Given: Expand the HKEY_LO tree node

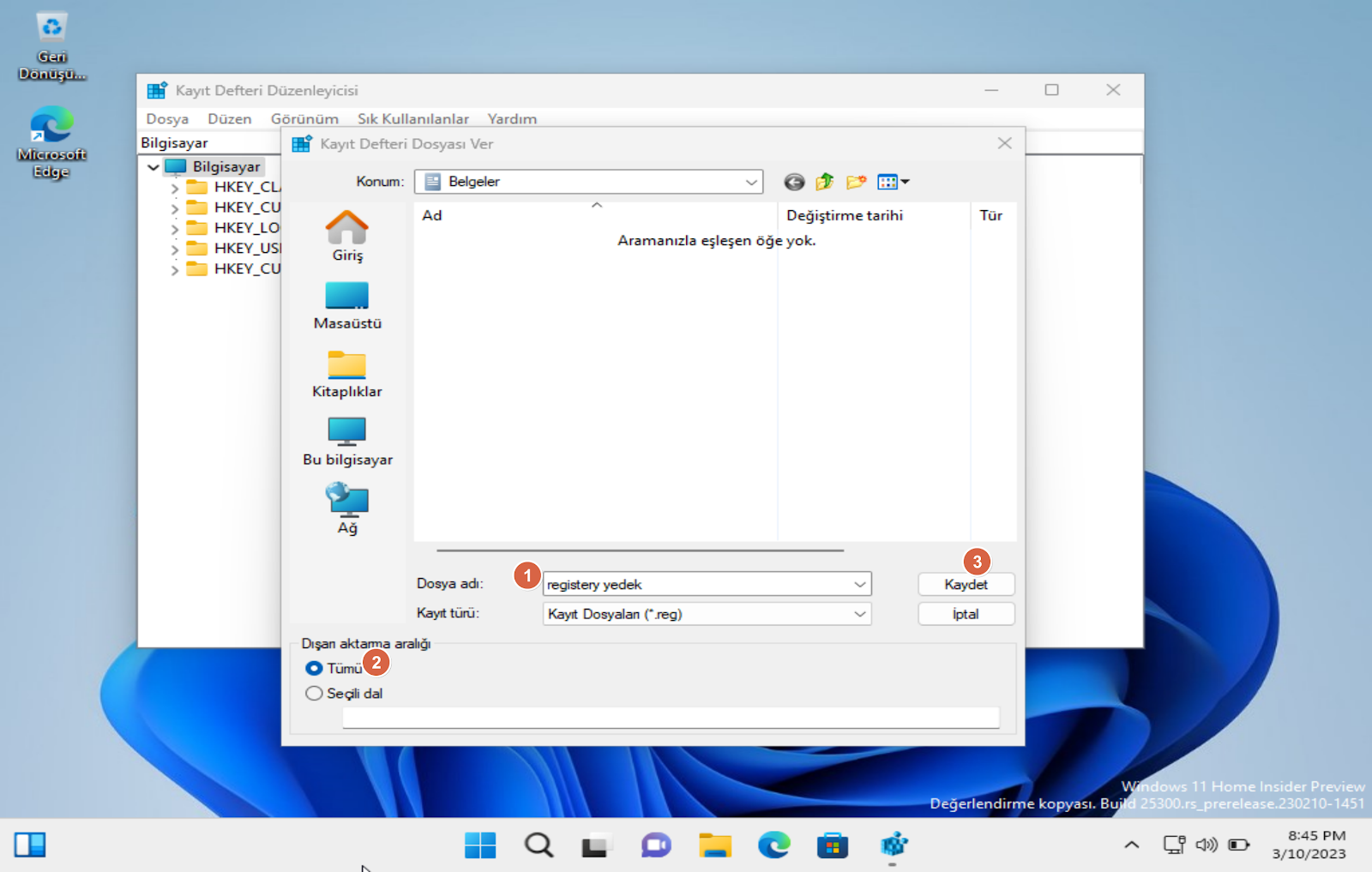Looking at the screenshot, I should (174, 229).
